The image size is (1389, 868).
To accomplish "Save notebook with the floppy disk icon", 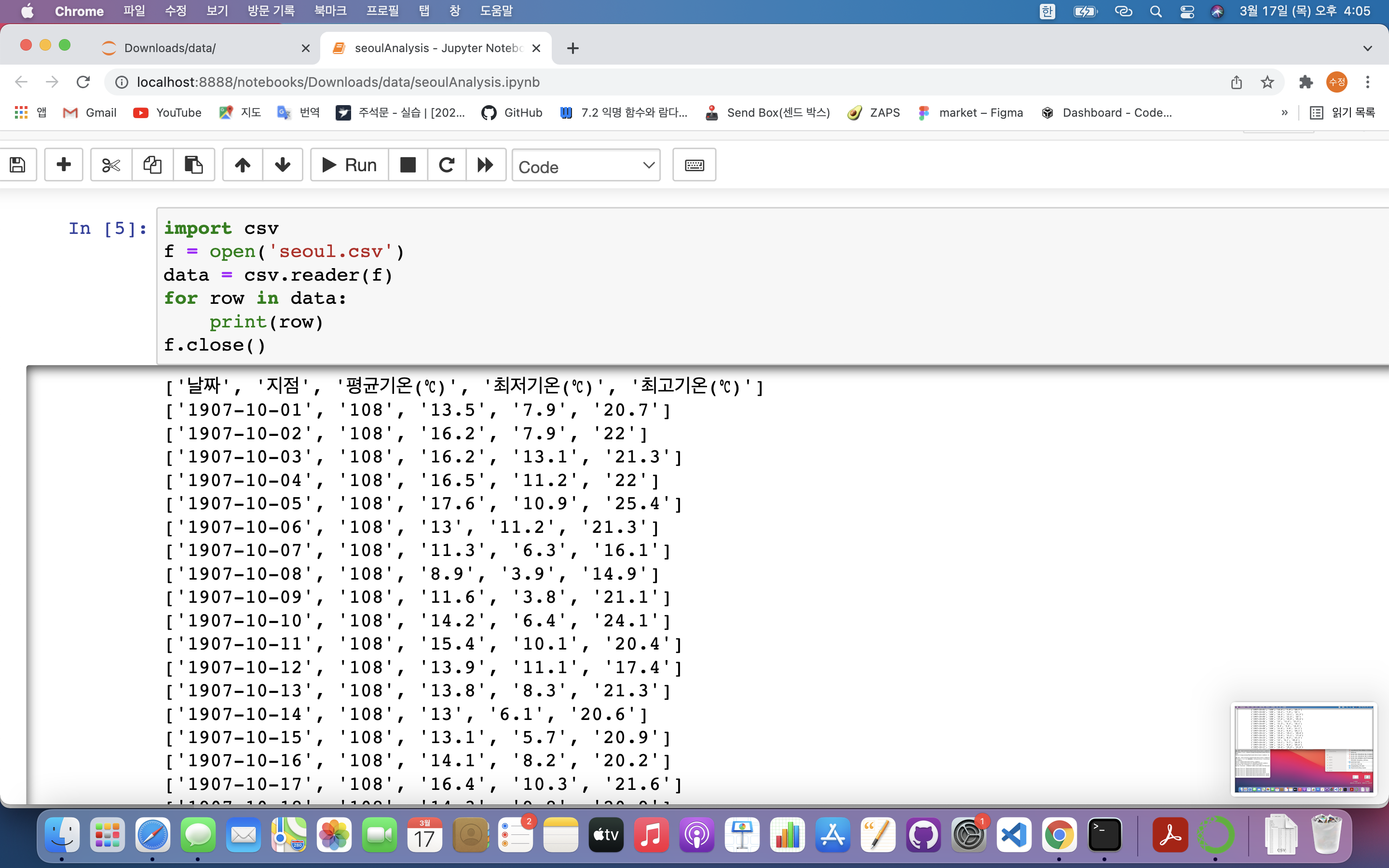I will click(x=18, y=165).
